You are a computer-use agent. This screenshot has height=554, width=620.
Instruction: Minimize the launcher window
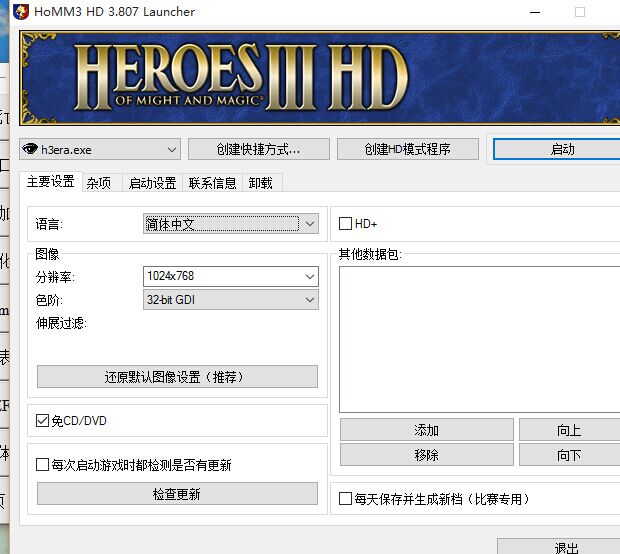tap(535, 12)
